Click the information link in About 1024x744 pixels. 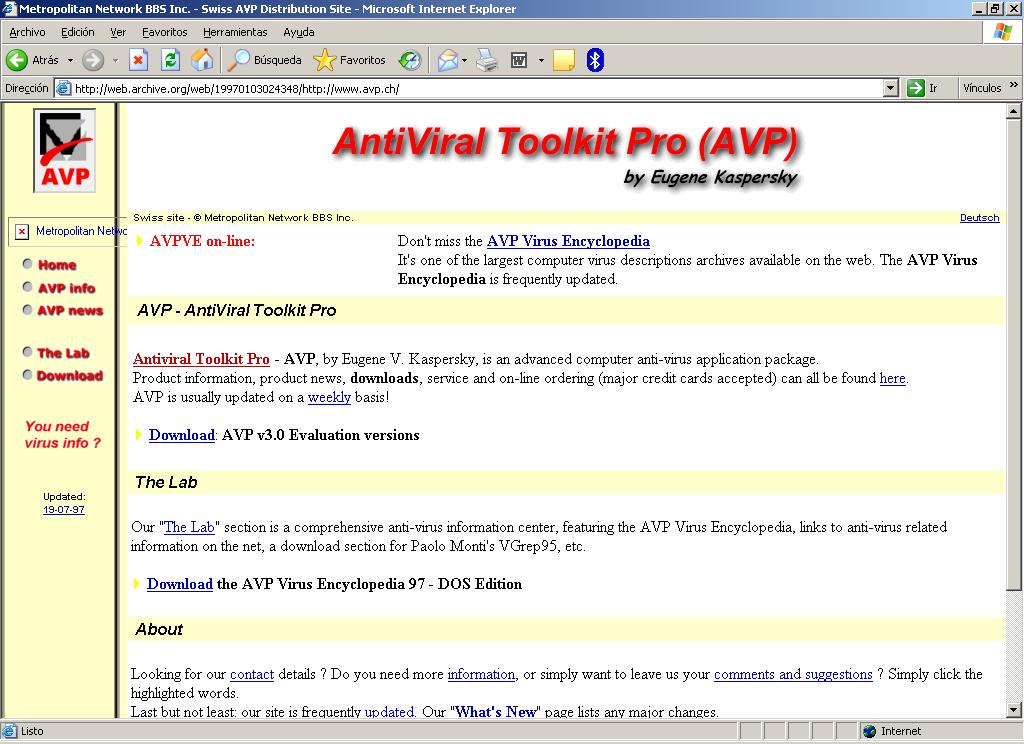coord(481,674)
